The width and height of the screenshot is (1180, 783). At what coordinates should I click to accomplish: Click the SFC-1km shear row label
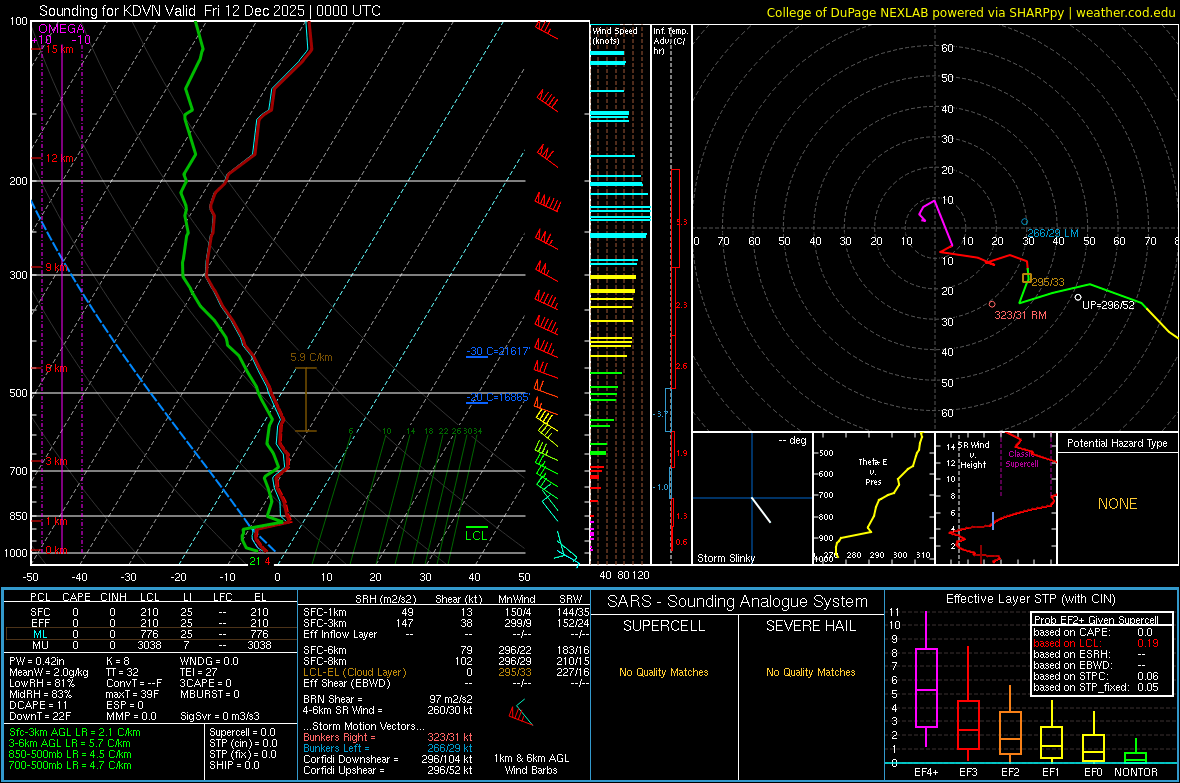pos(325,612)
